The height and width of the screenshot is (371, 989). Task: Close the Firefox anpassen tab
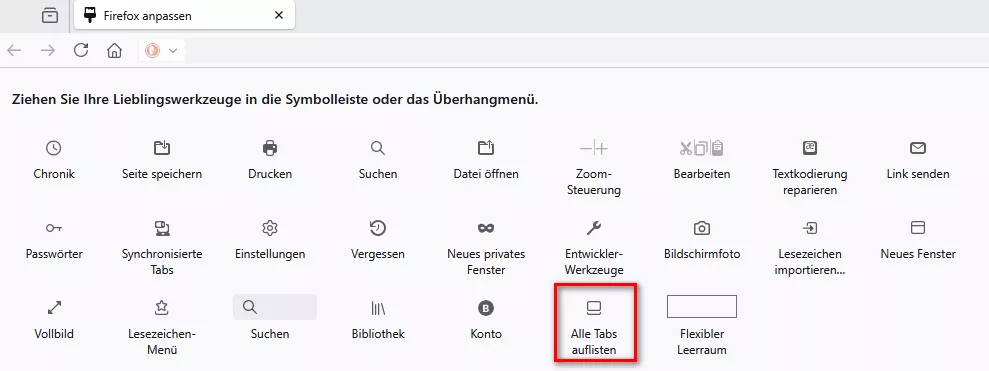click(x=279, y=15)
